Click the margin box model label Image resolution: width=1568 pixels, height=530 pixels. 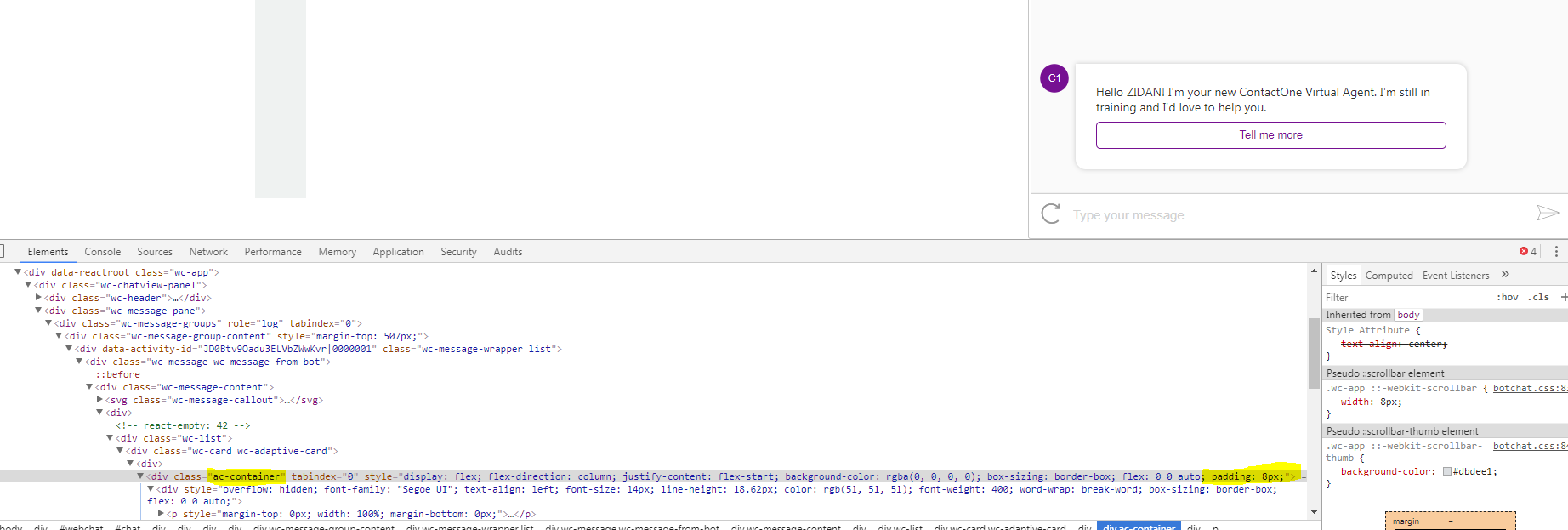coord(1406,521)
